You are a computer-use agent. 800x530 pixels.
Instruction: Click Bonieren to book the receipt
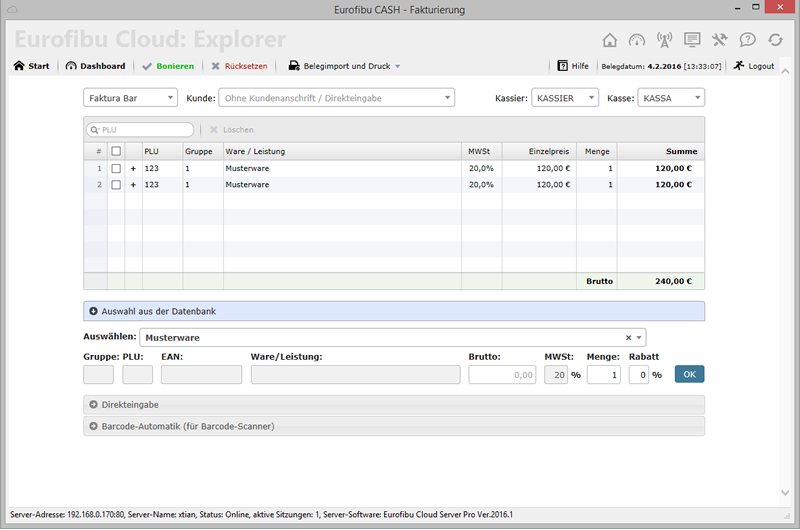click(x=168, y=66)
